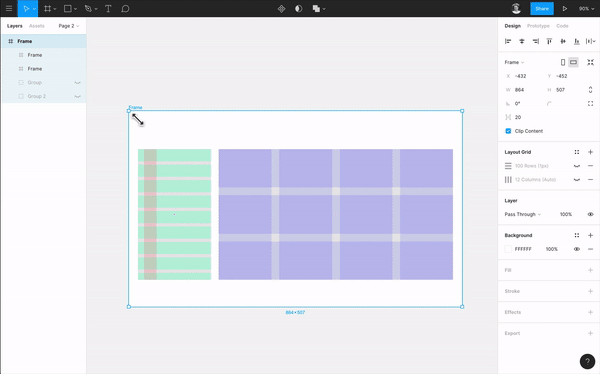This screenshot has height=374, width=600.
Task: Open the hamburger main menu
Action: pos(9,8)
